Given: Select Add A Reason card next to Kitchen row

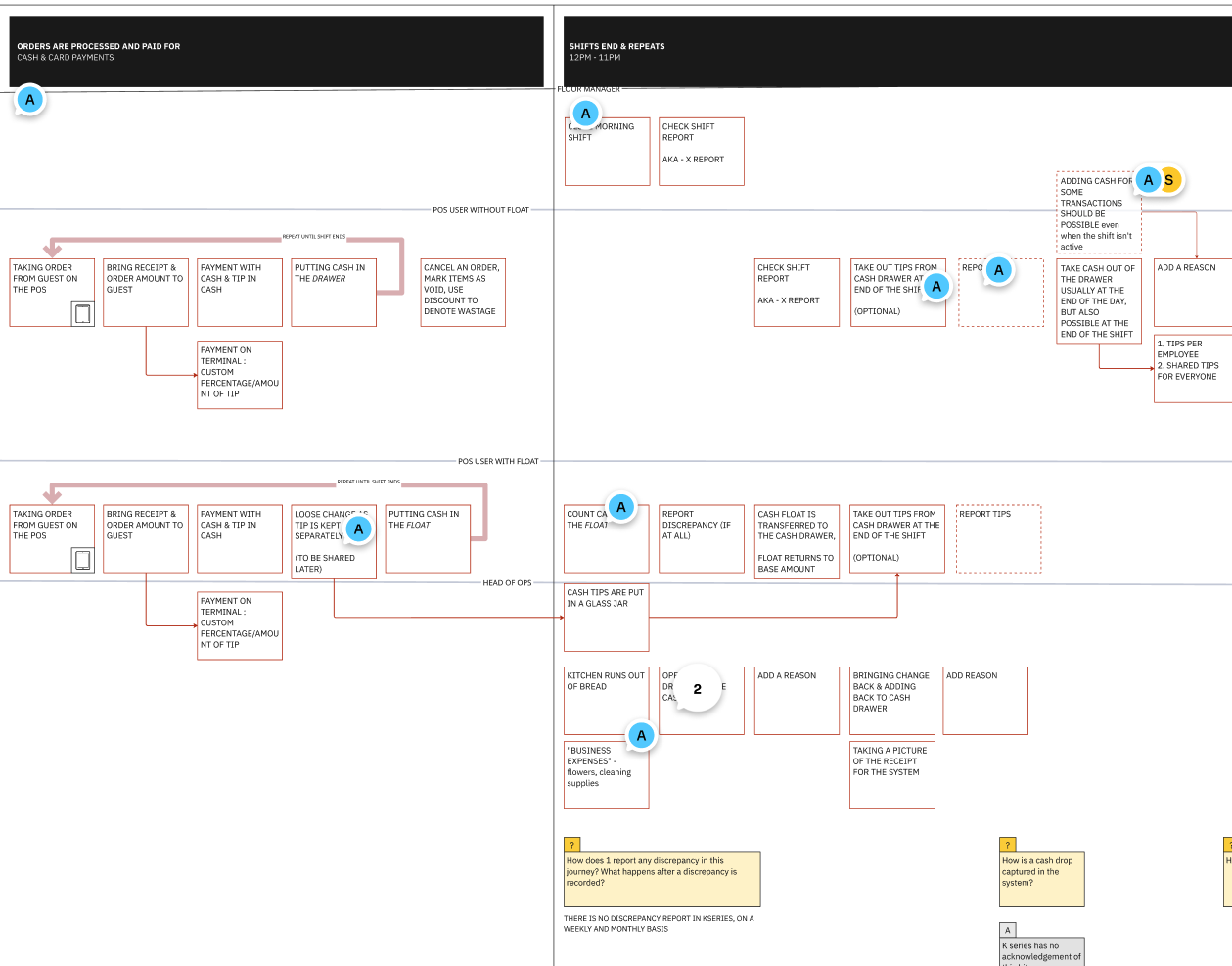Looking at the screenshot, I should 797,701.
